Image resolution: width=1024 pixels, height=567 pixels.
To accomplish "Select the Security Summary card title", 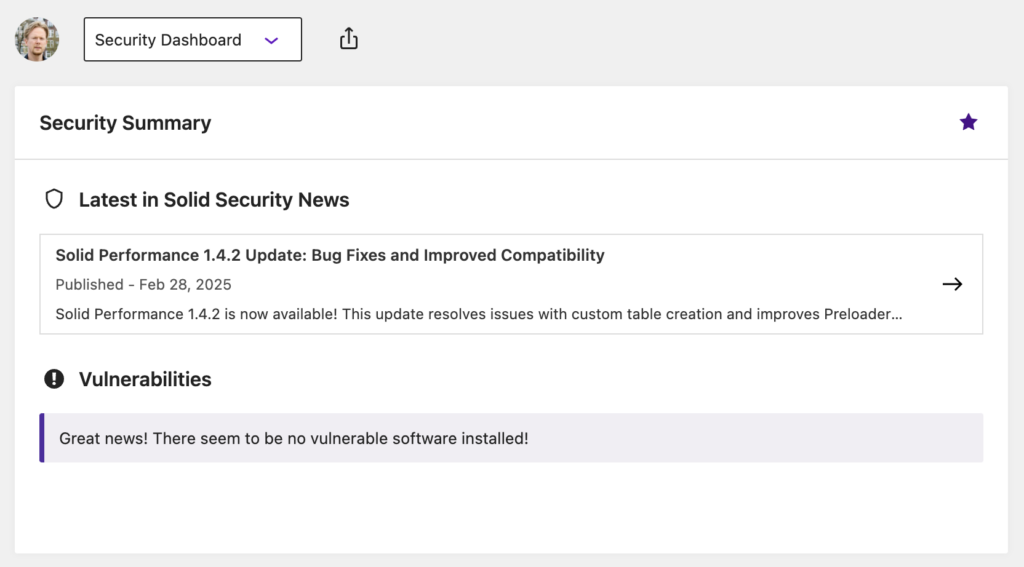I will (125, 123).
